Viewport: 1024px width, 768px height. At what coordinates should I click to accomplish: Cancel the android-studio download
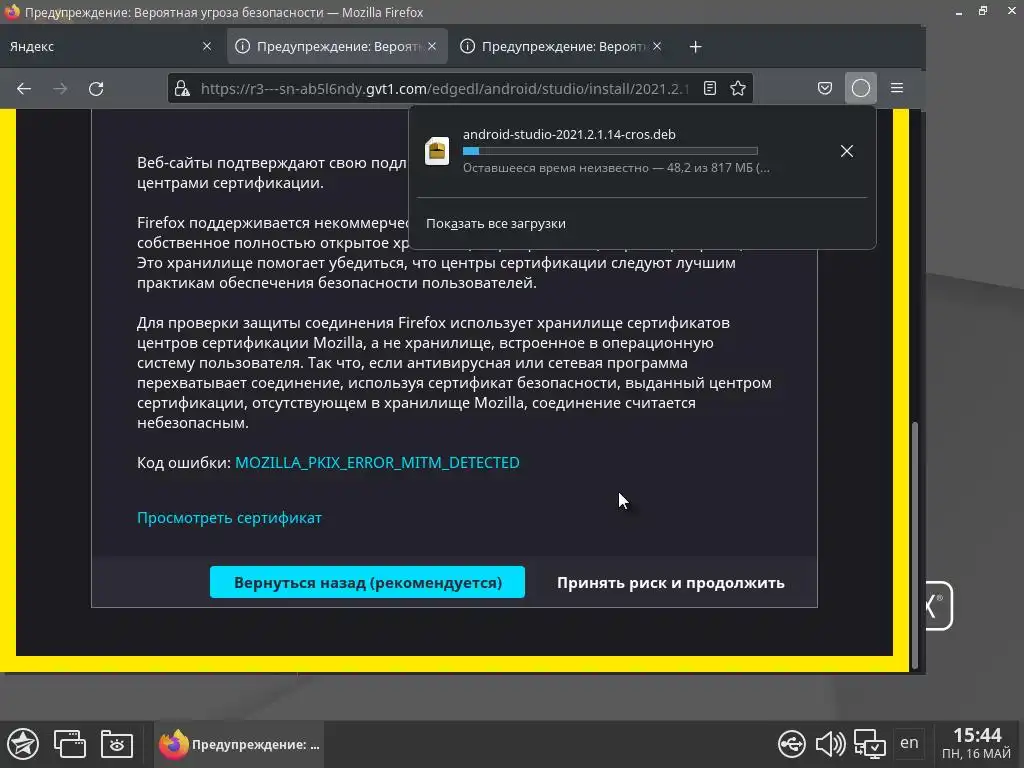[847, 152]
